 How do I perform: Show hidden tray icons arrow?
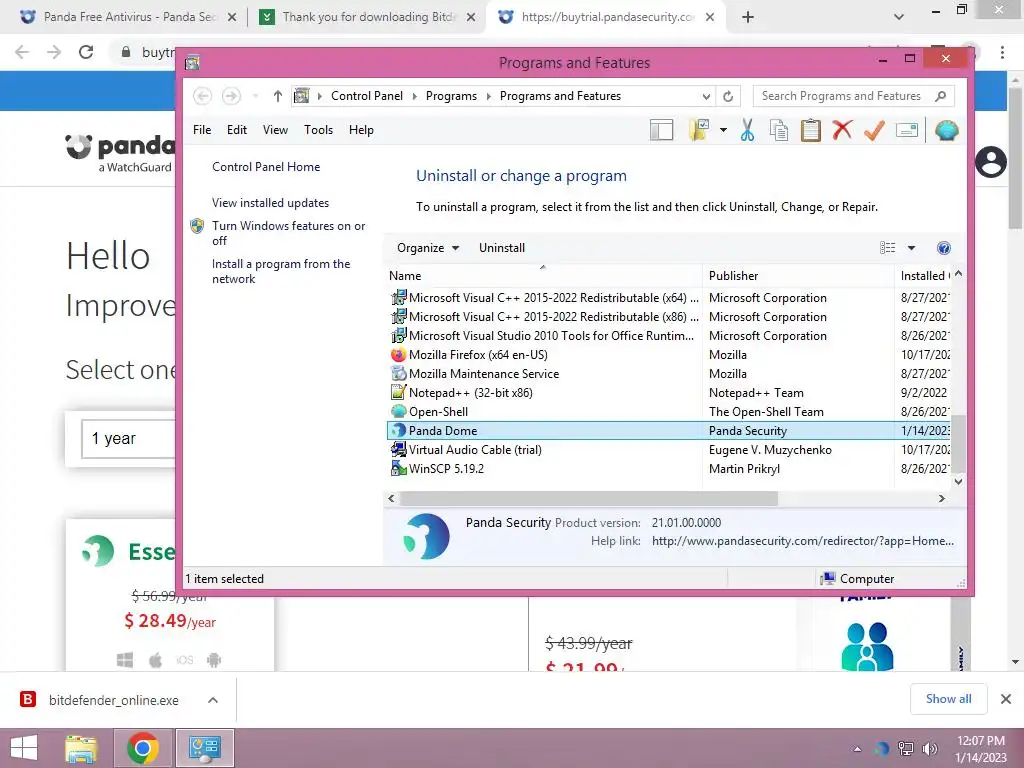[857, 749]
